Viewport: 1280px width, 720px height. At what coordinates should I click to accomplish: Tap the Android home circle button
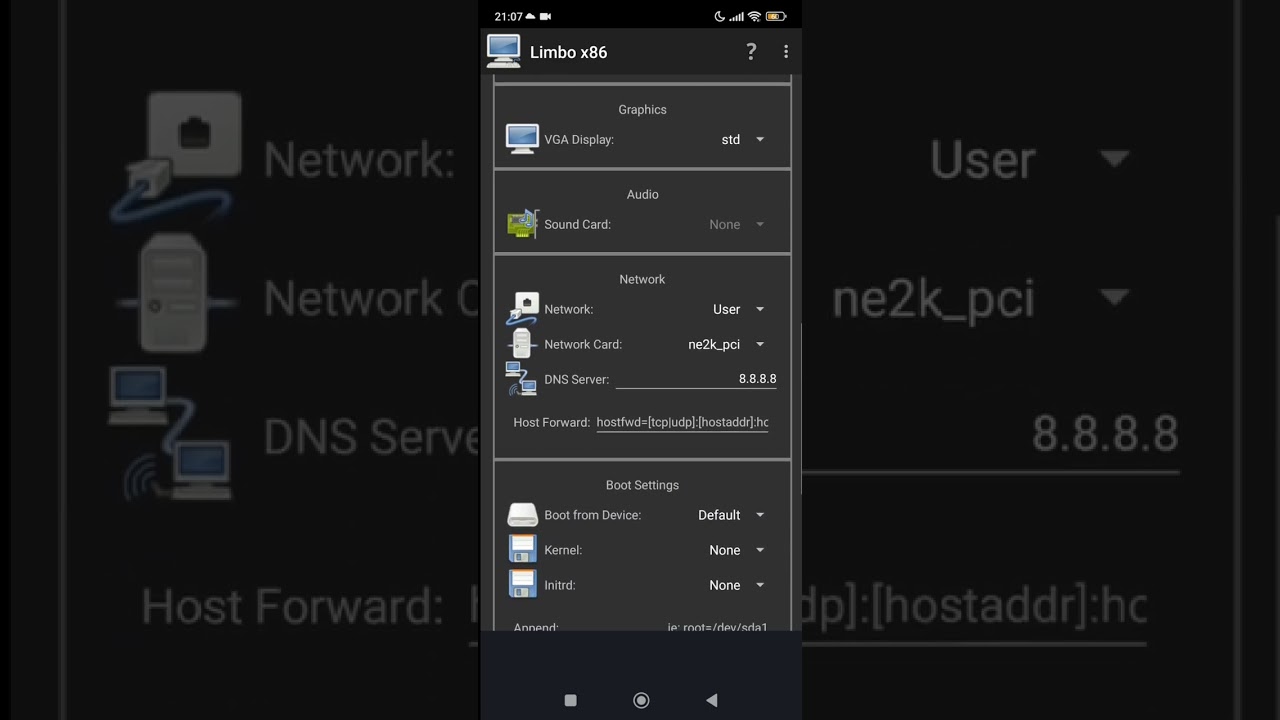point(641,701)
